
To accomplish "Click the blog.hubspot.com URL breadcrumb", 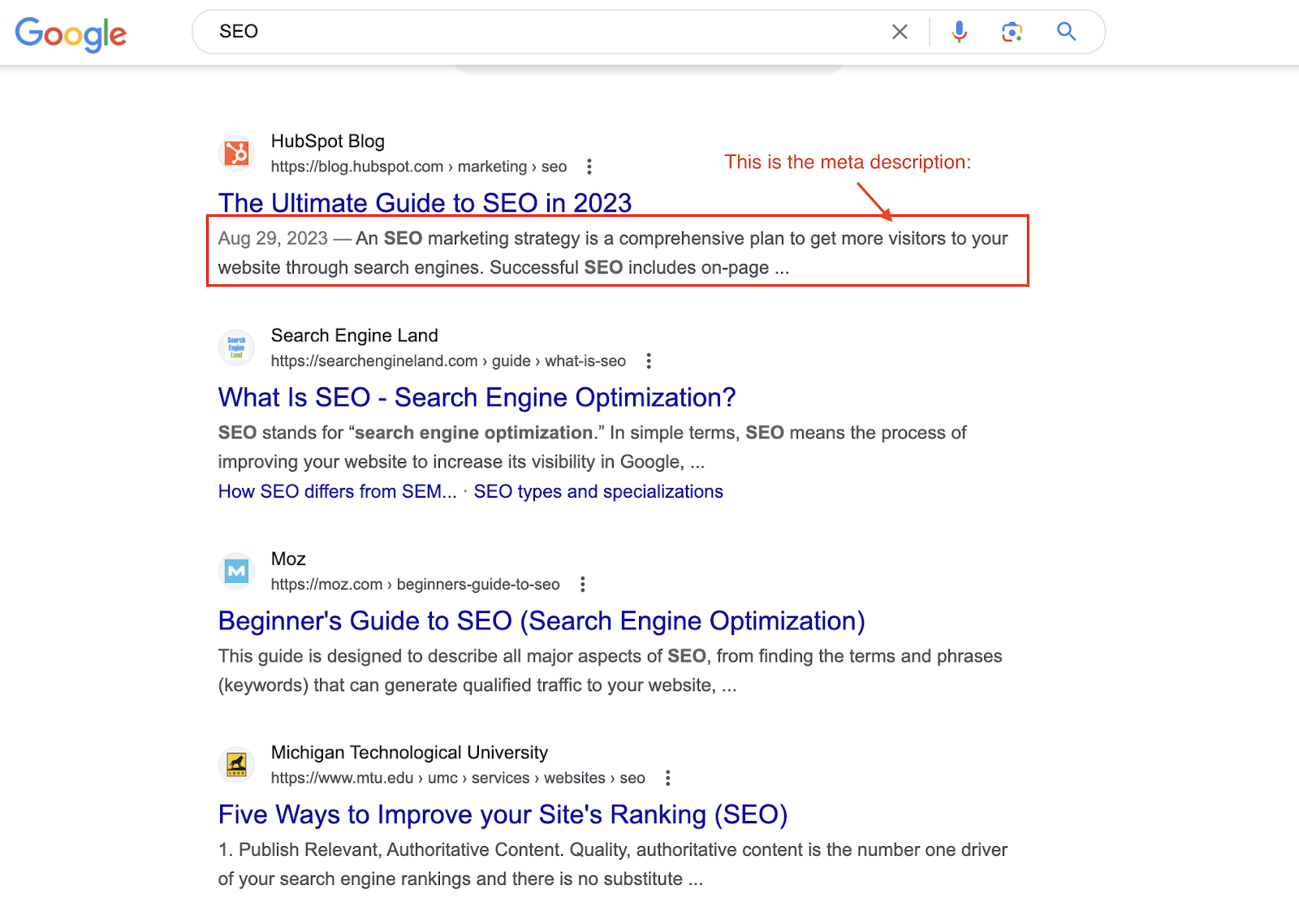I will [x=419, y=166].
